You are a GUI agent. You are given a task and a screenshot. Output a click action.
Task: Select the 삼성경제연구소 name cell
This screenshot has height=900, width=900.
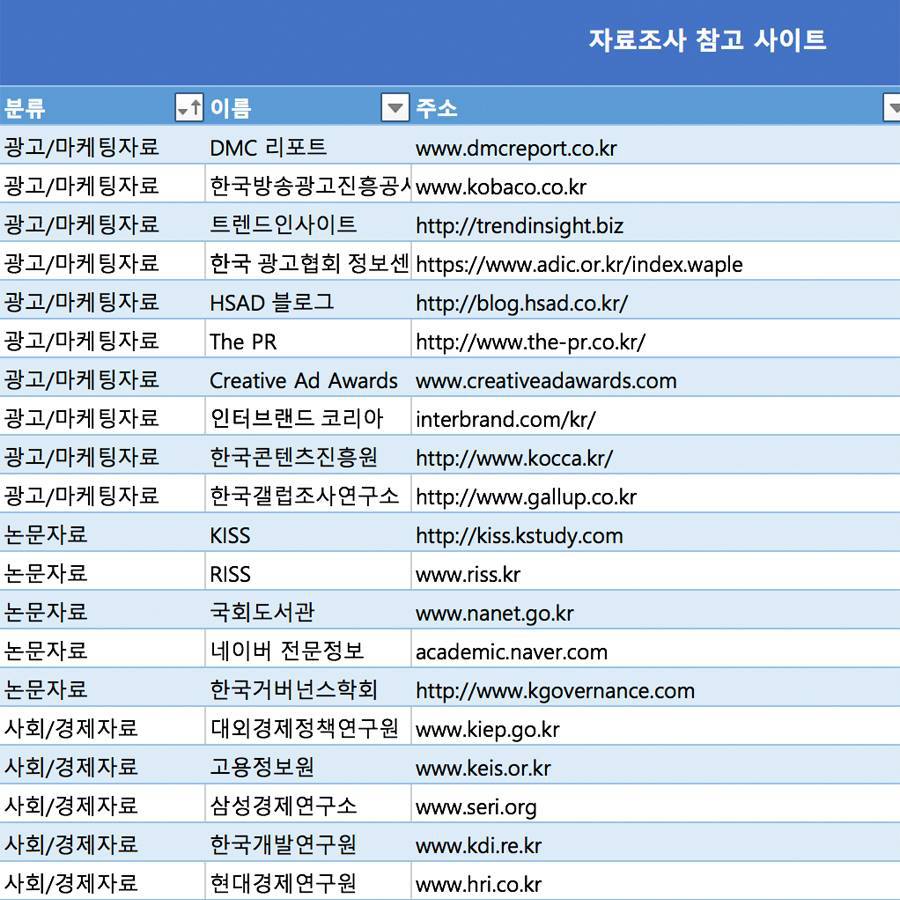coord(308,804)
